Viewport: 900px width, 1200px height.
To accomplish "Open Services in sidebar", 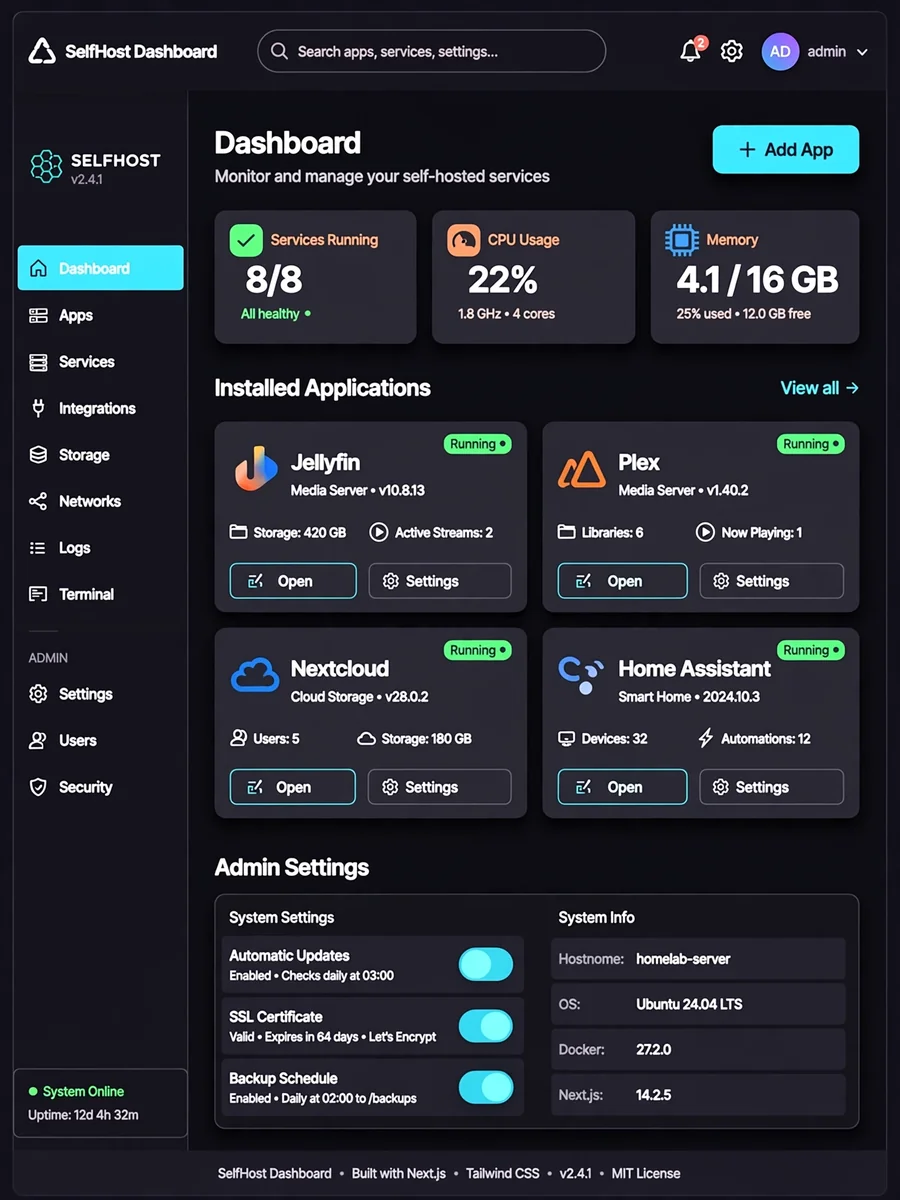I will [100, 362].
